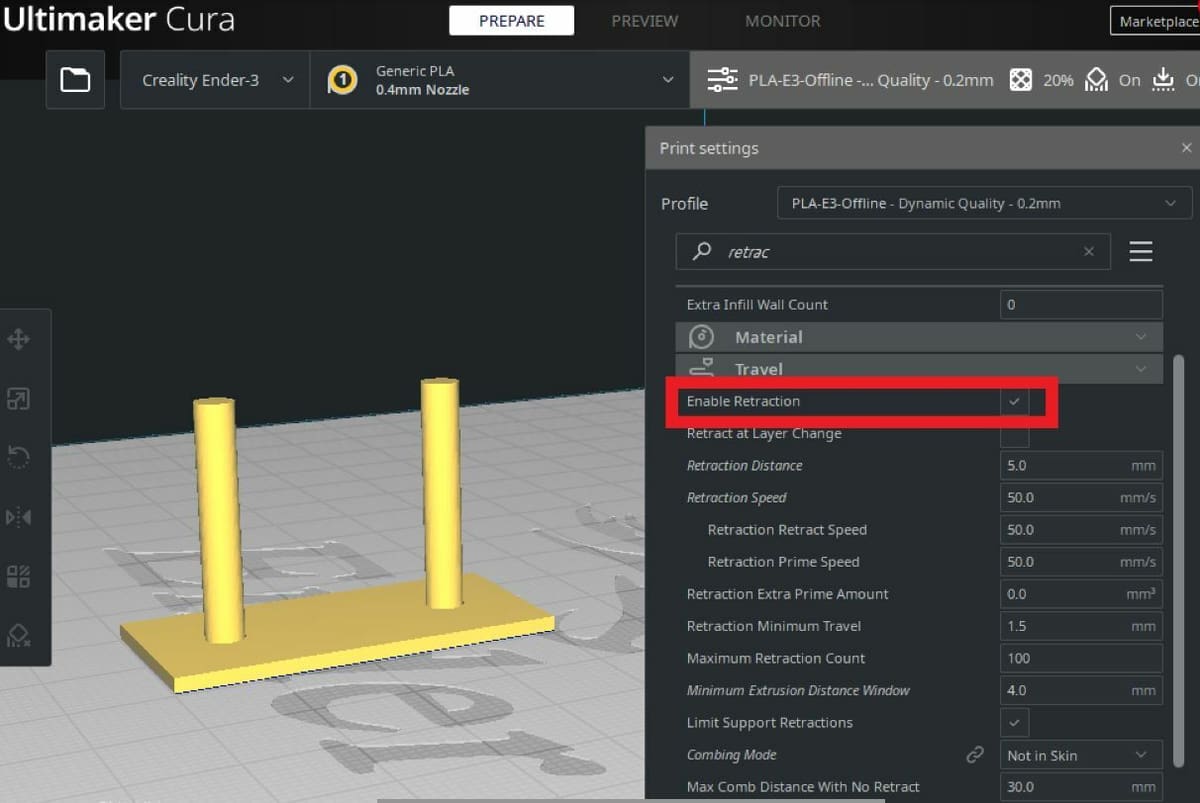Switch to PREPARE tab

click(511, 20)
